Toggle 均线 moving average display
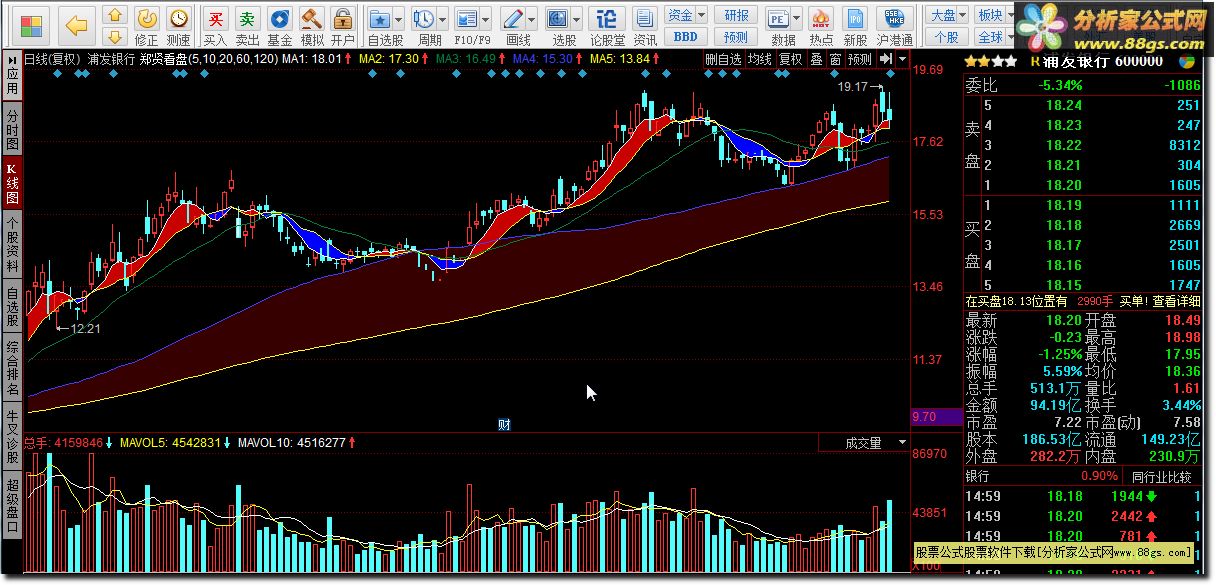This screenshot has width=1216, height=585. pyautogui.click(x=760, y=59)
